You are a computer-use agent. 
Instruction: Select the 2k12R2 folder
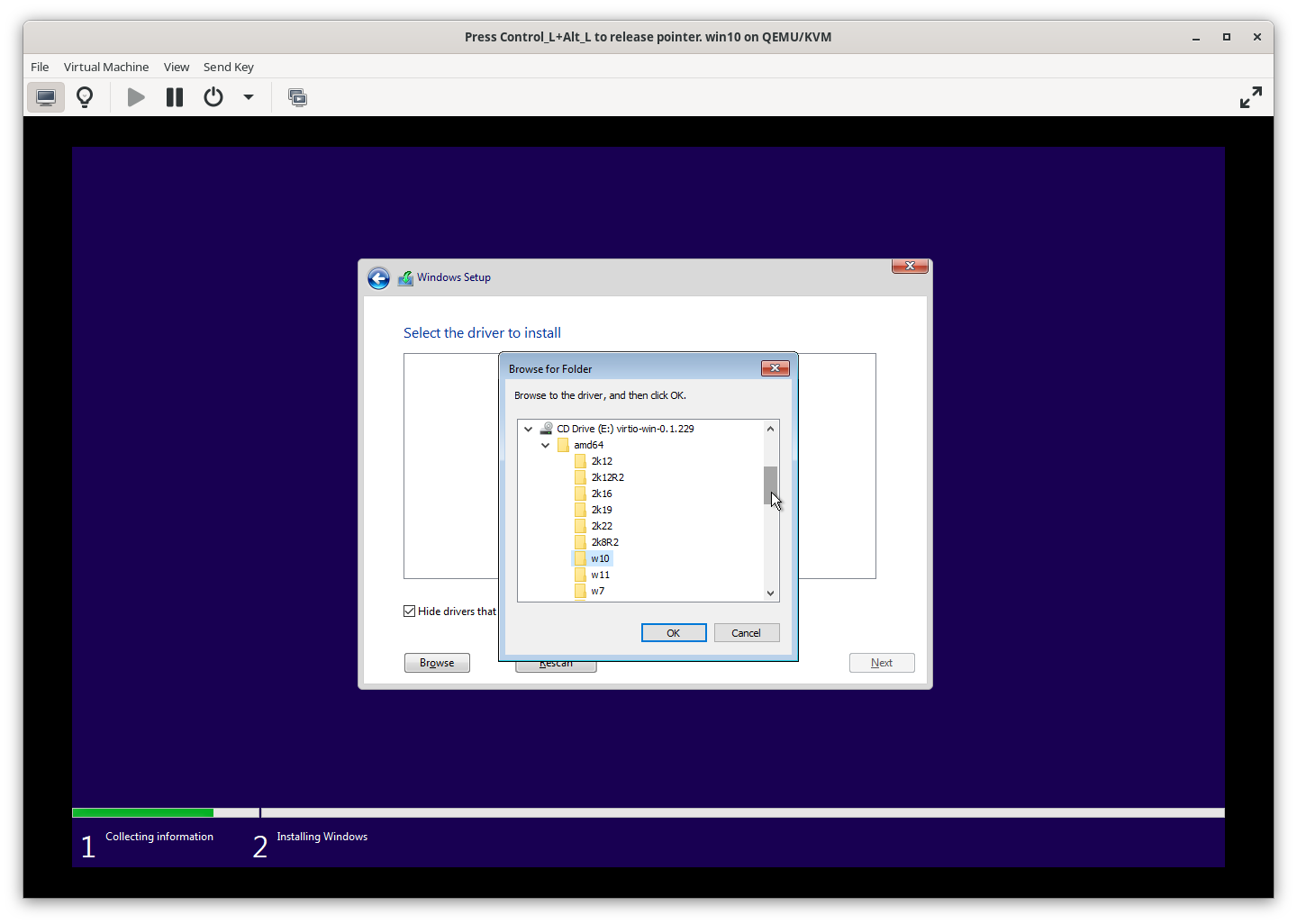click(x=607, y=477)
